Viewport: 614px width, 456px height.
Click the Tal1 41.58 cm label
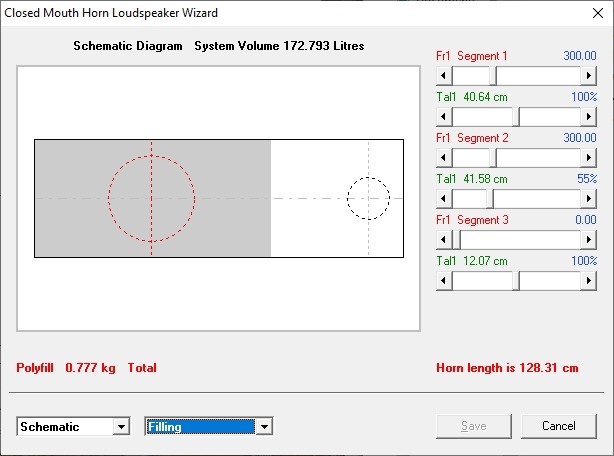[x=472, y=179]
